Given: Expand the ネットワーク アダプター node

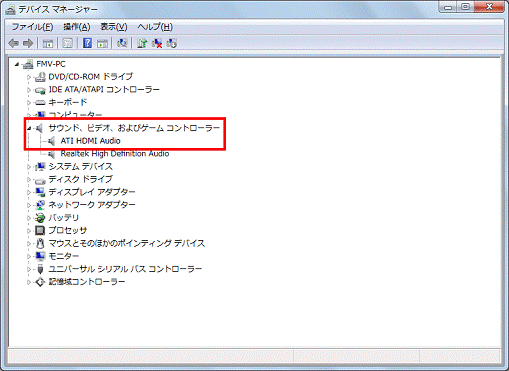Looking at the screenshot, I should point(29,205).
